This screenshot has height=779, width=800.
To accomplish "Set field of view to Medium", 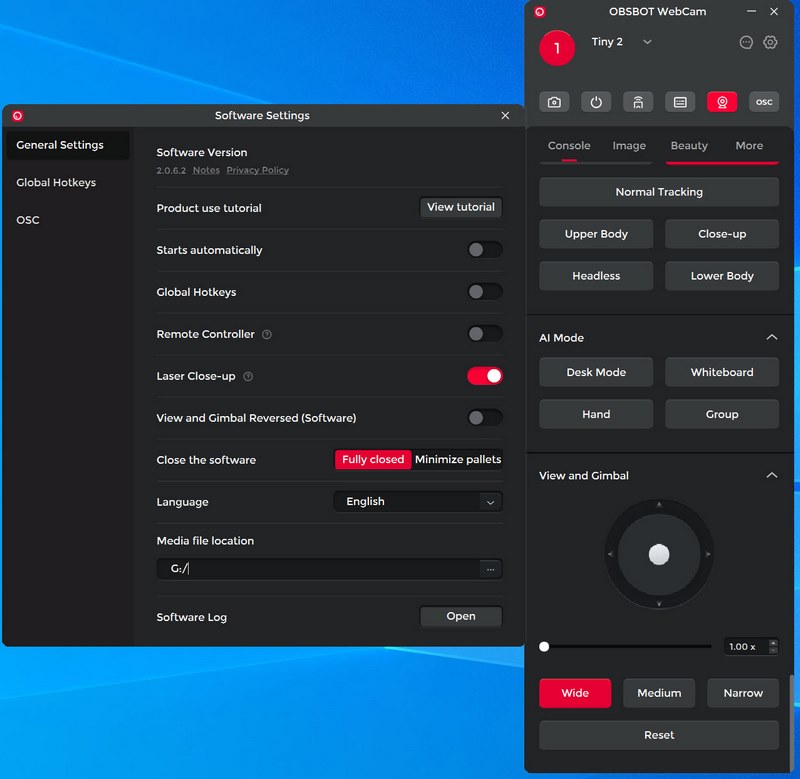I will [659, 693].
